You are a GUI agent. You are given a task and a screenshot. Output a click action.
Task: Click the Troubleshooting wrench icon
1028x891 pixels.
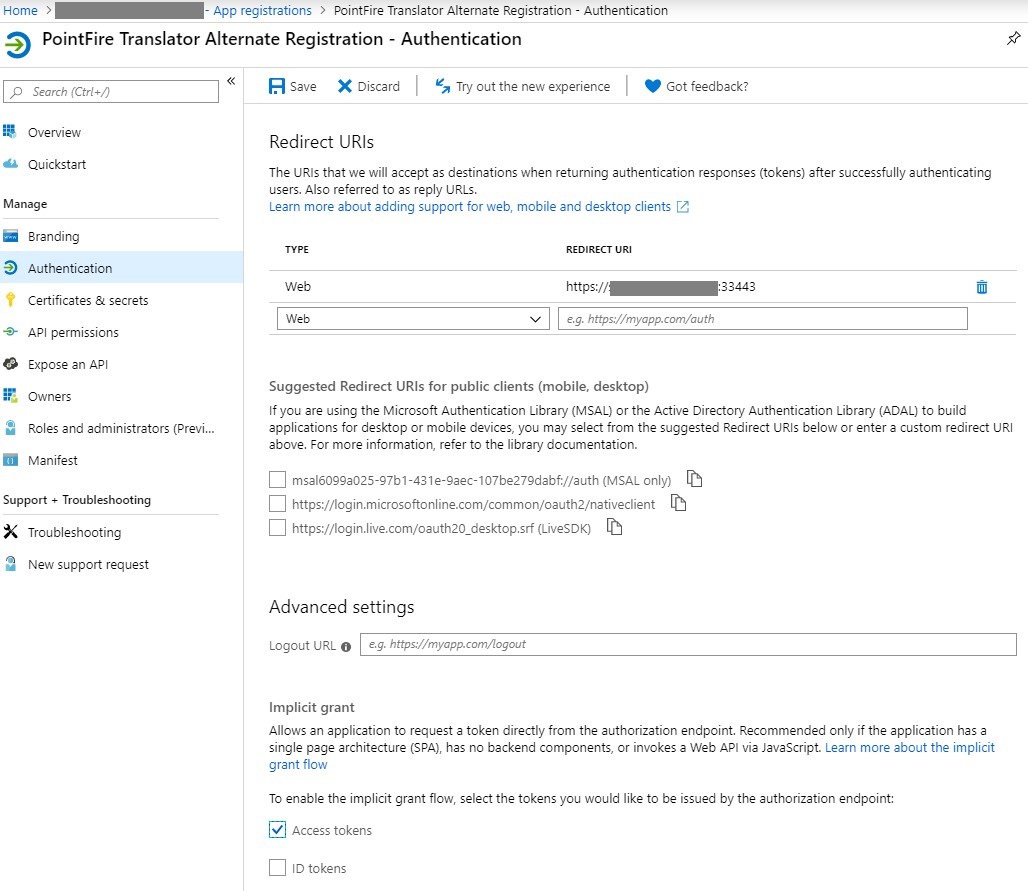10,531
